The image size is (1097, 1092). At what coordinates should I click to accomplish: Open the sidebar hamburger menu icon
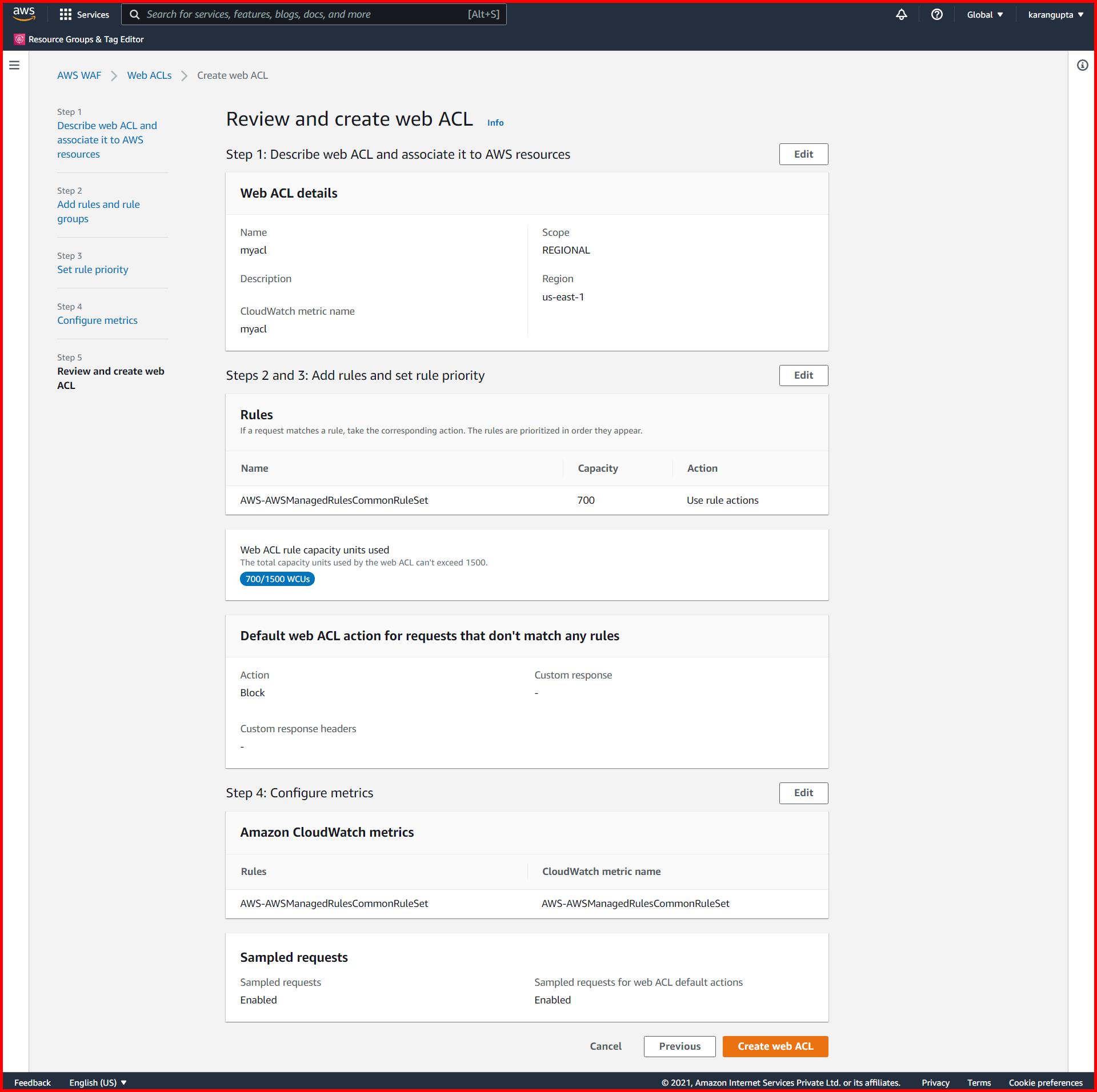coord(14,65)
